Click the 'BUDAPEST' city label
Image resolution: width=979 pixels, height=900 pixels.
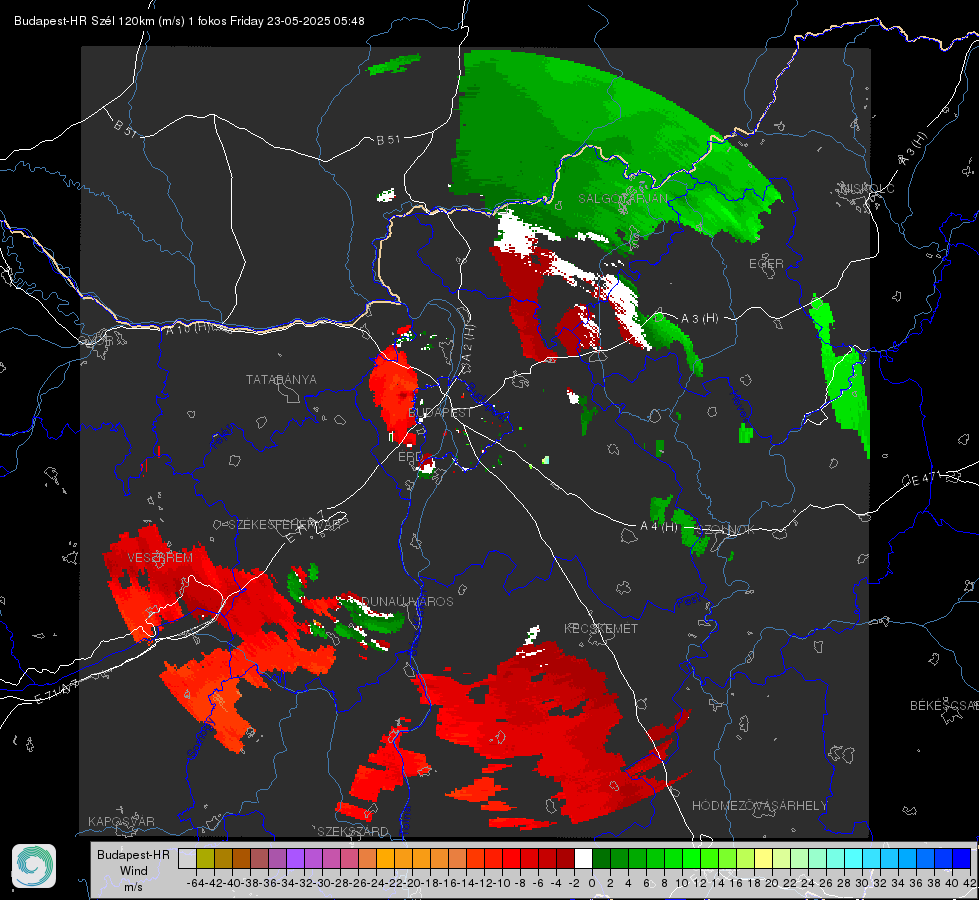[441, 413]
